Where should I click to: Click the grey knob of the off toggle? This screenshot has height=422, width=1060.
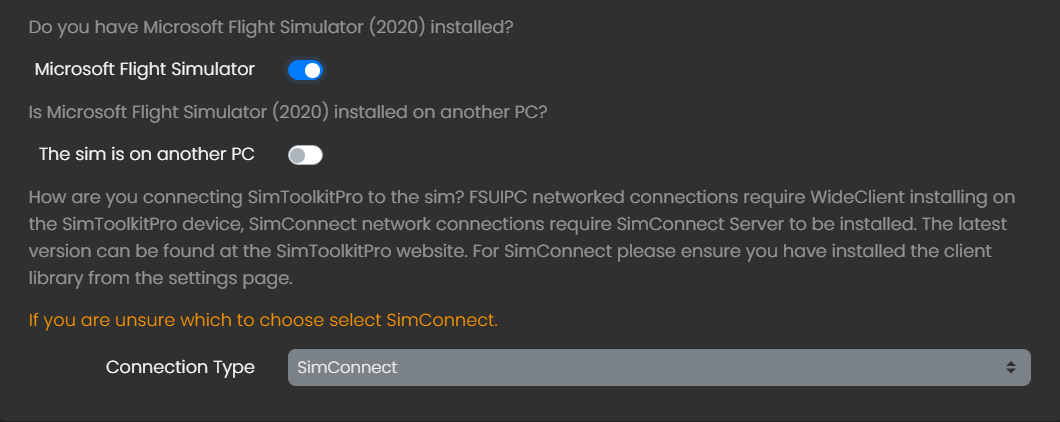coord(297,155)
